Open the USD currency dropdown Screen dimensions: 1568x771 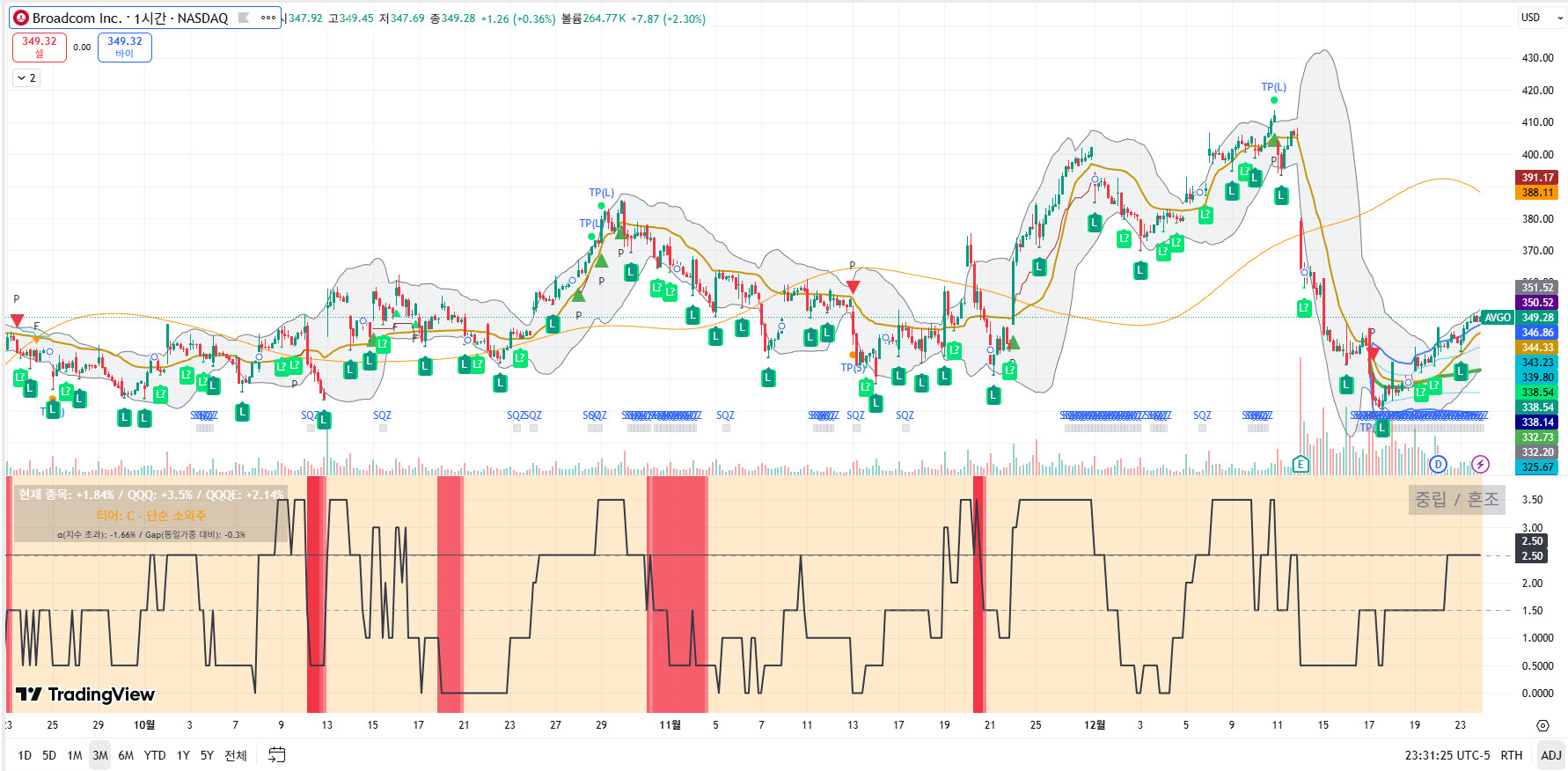tap(1542, 18)
